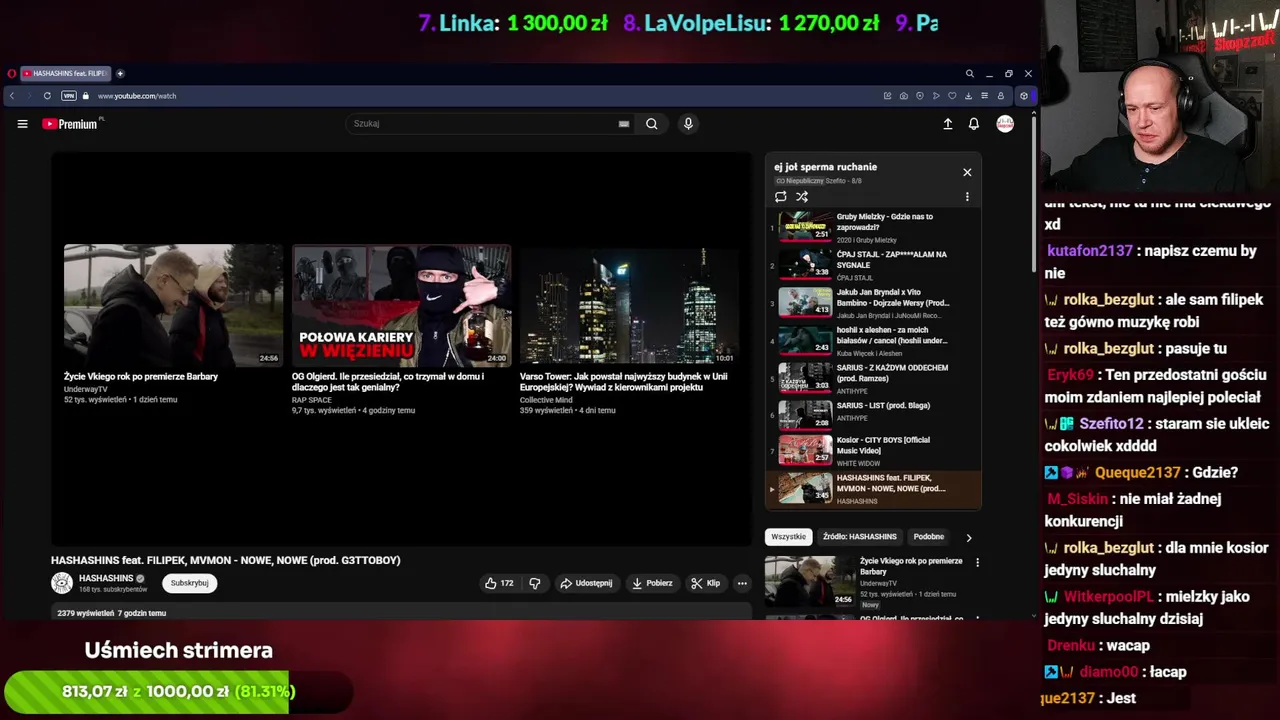
Task: Open the YouTube create/upload arrow icon
Action: click(x=948, y=124)
